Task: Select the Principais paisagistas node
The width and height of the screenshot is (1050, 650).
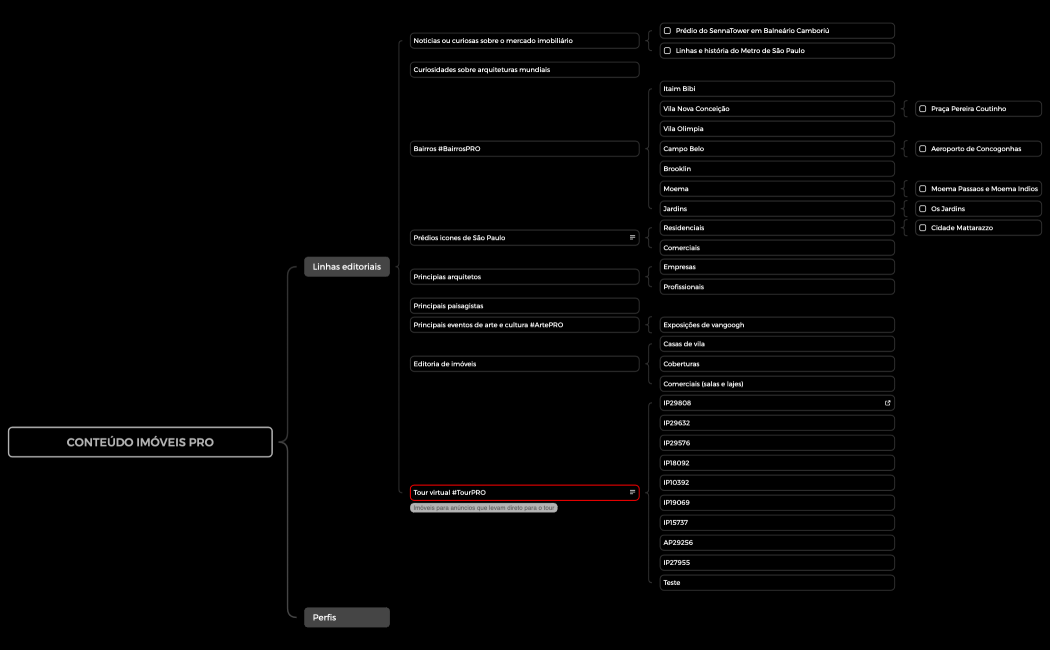Action: pyautogui.click(x=524, y=306)
